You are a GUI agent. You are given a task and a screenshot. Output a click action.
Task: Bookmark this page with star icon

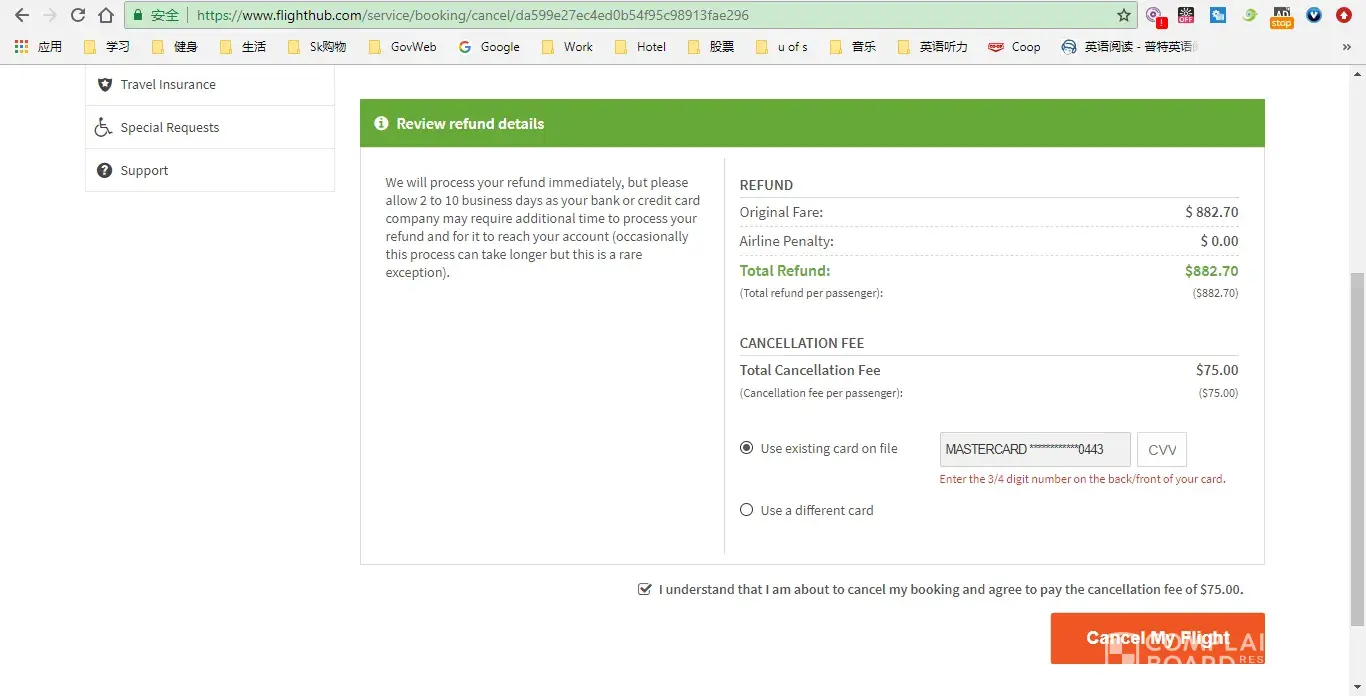tap(1123, 15)
